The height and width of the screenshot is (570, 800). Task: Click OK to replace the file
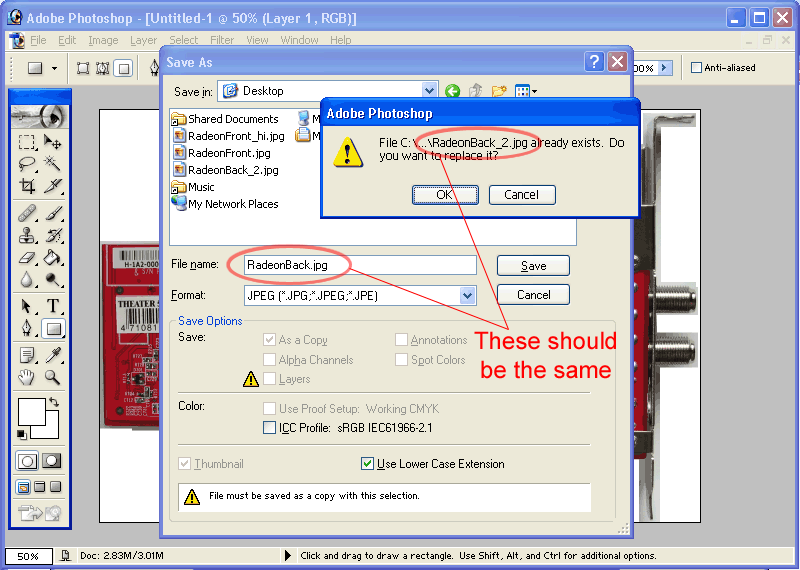[445, 194]
